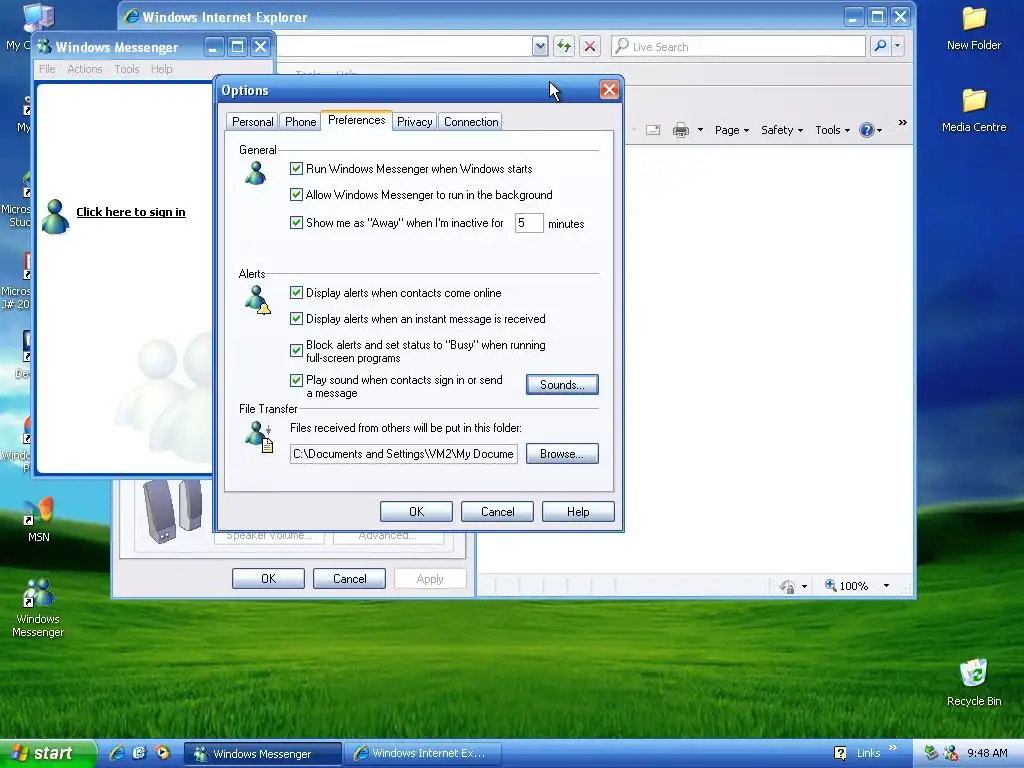The image size is (1024, 768).
Task: Toggle Play sound when contacts sign in
Action: click(296, 380)
